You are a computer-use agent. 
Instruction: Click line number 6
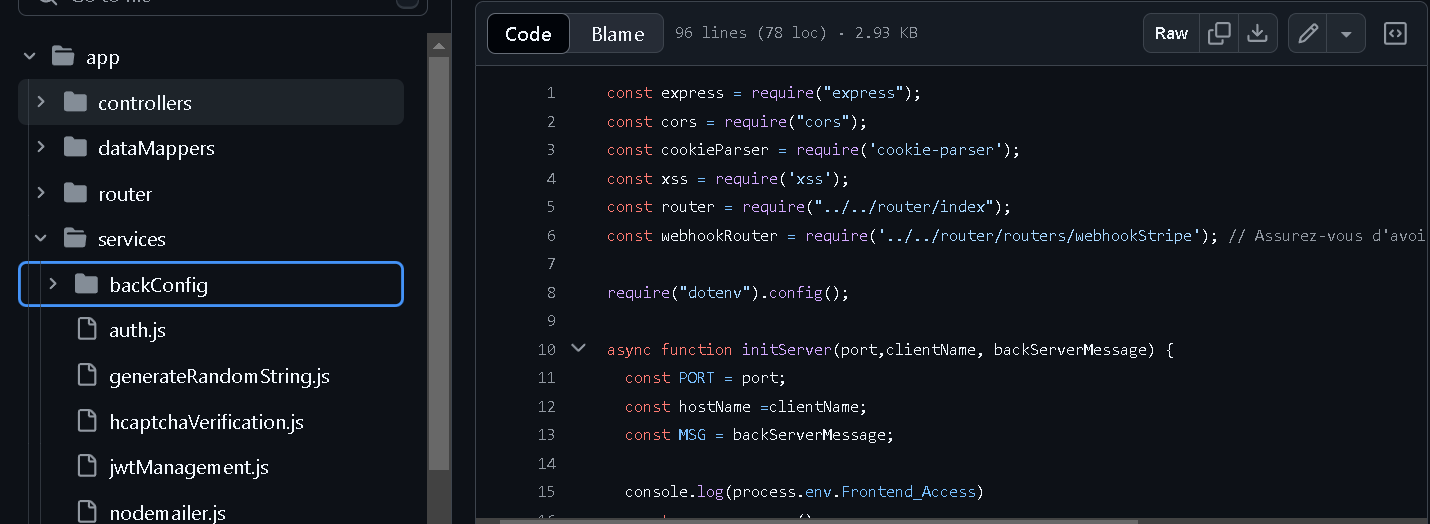tap(550, 236)
